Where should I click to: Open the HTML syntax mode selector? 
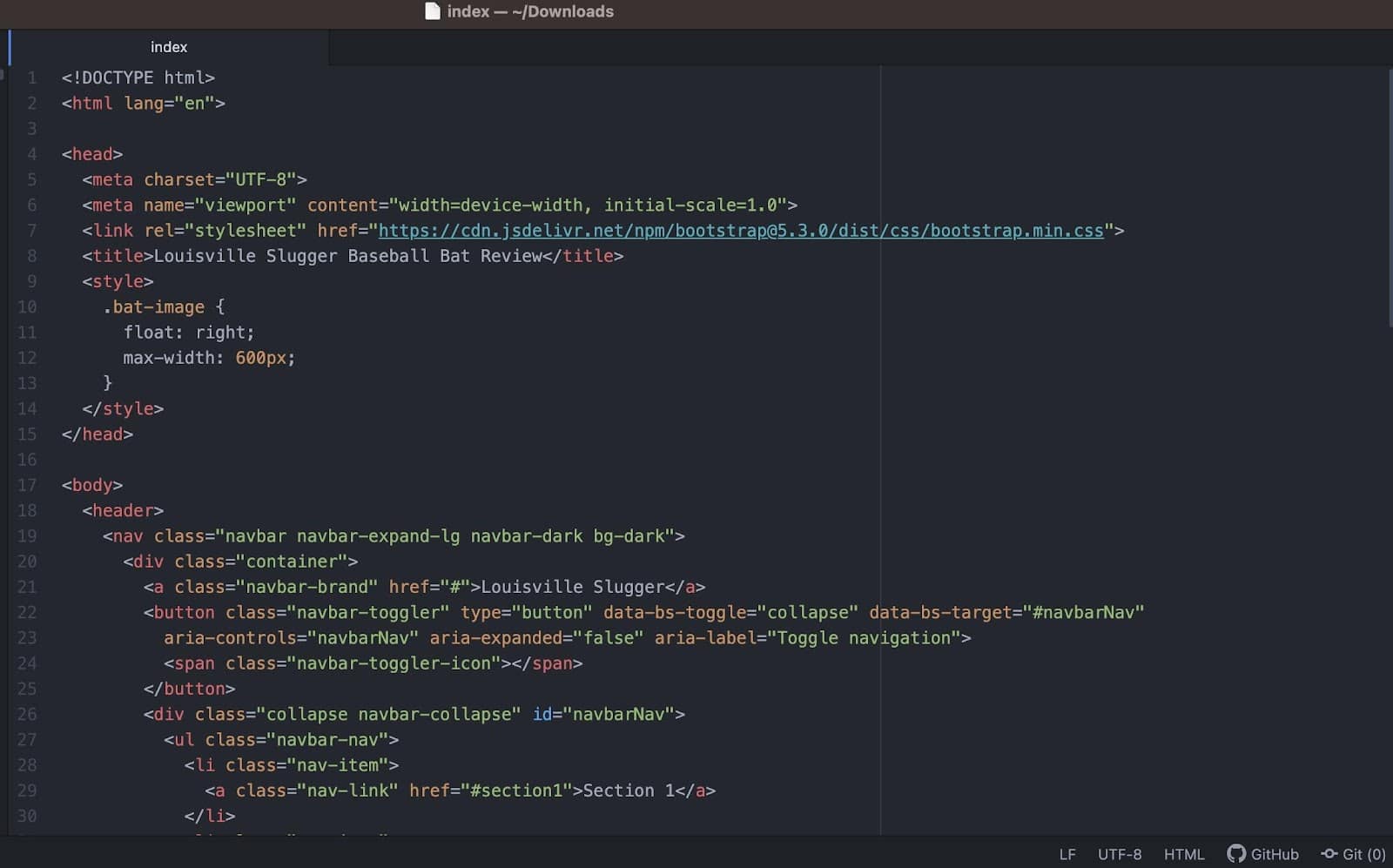point(1184,854)
